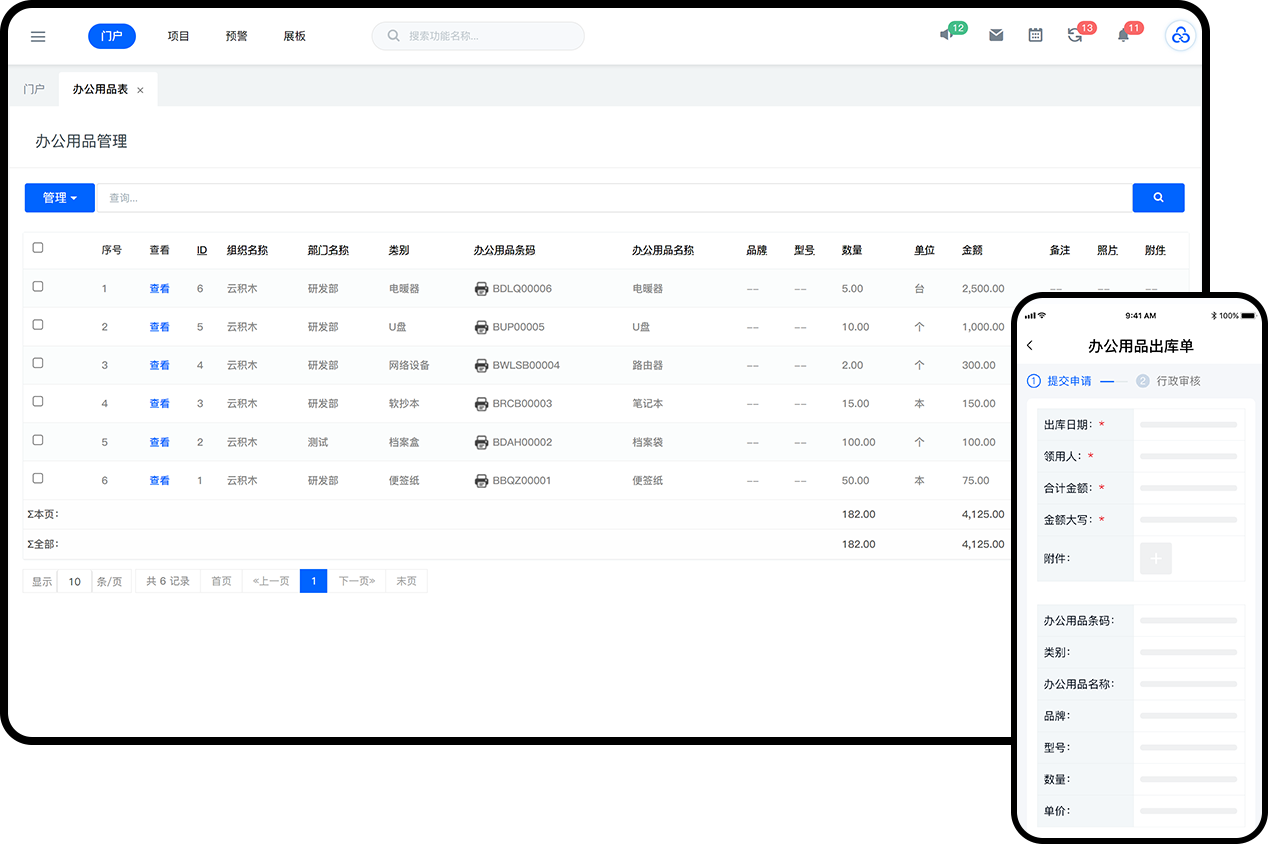This screenshot has width=1268, height=844.
Task: Open the mail envelope icon
Action: click(x=996, y=35)
